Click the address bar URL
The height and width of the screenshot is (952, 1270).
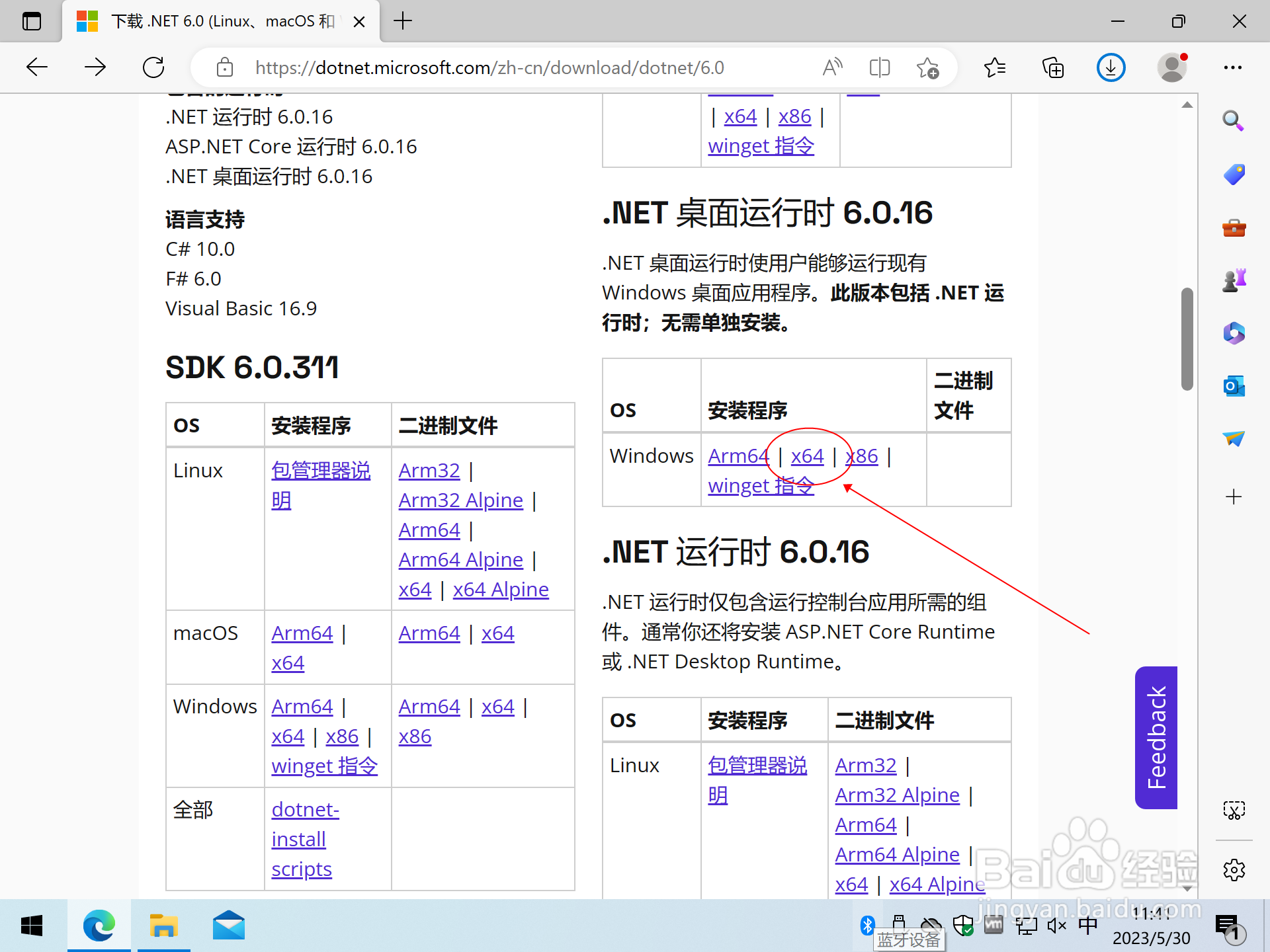click(x=489, y=67)
